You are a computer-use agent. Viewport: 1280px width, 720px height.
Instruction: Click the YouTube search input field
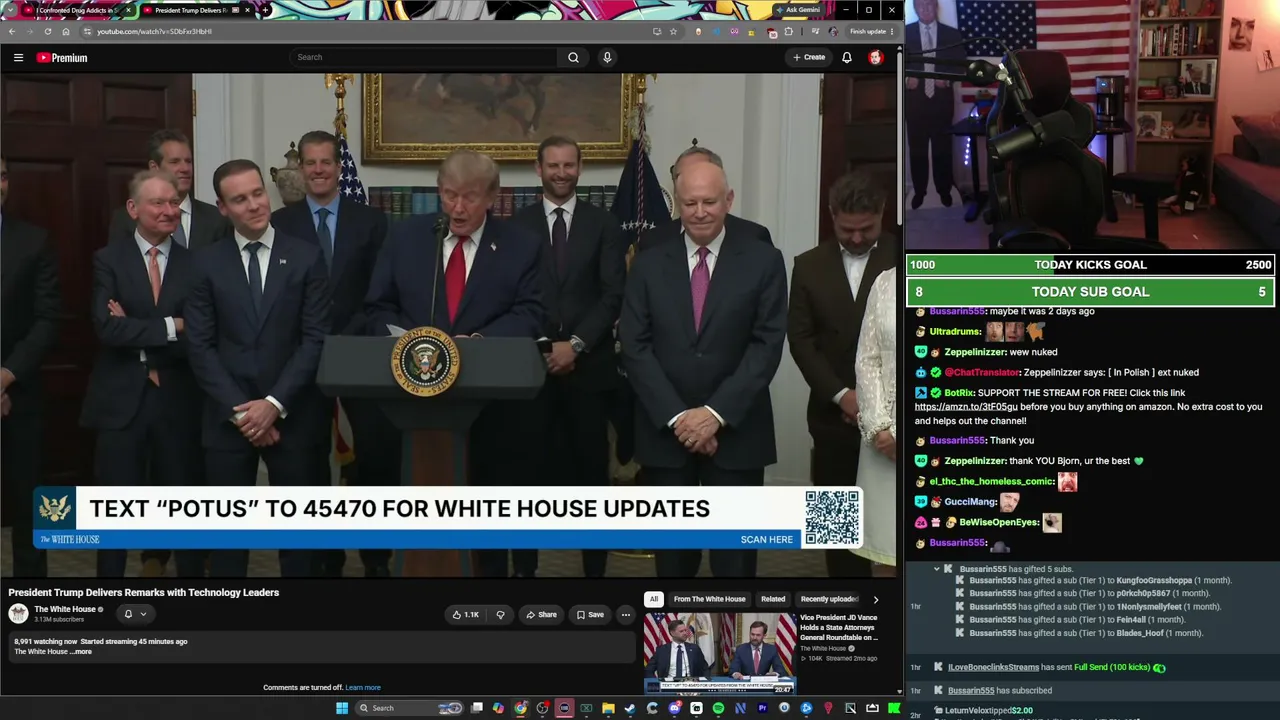click(424, 57)
